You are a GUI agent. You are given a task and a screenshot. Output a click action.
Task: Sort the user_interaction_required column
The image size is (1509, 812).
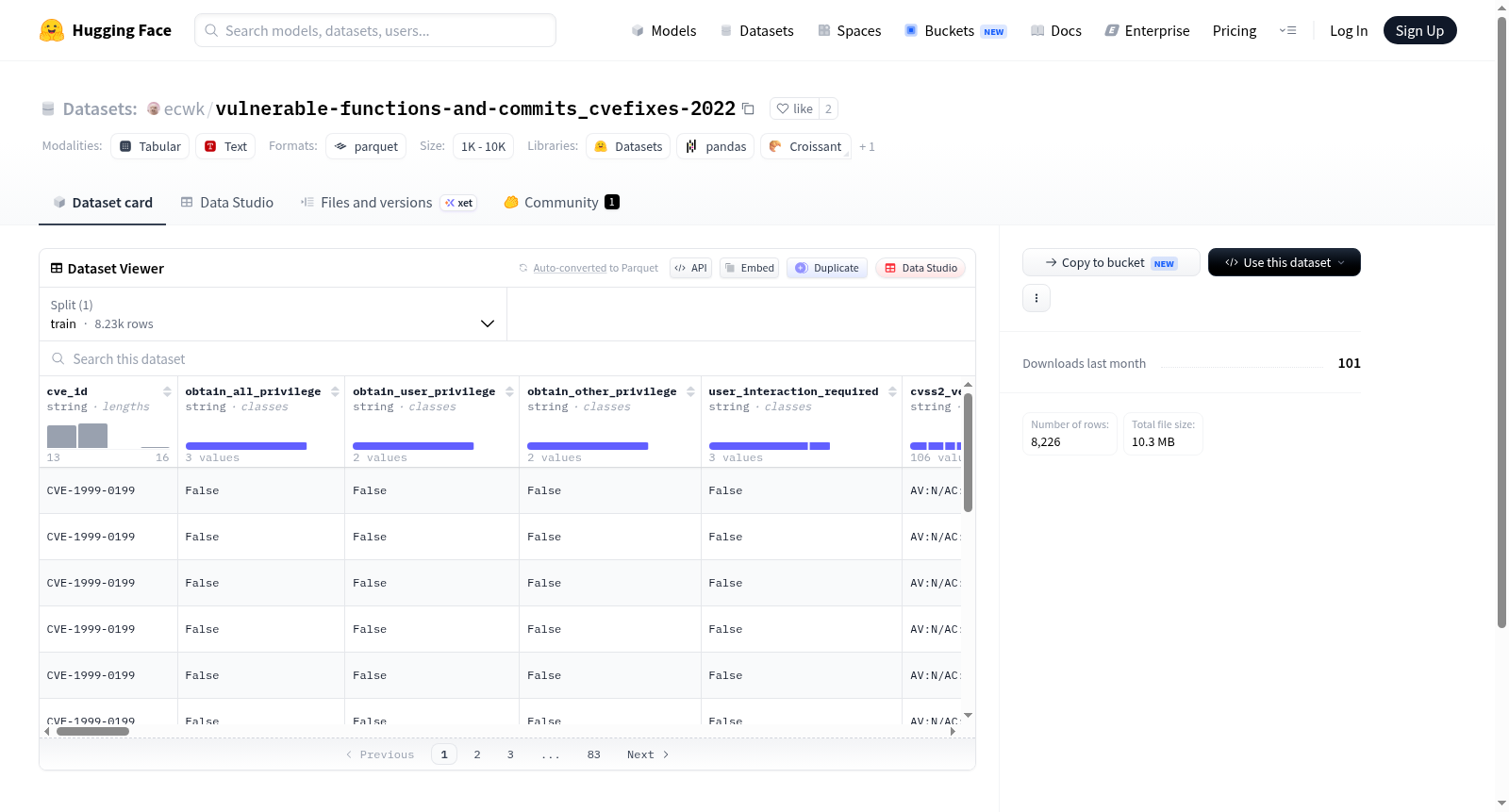coord(892,391)
